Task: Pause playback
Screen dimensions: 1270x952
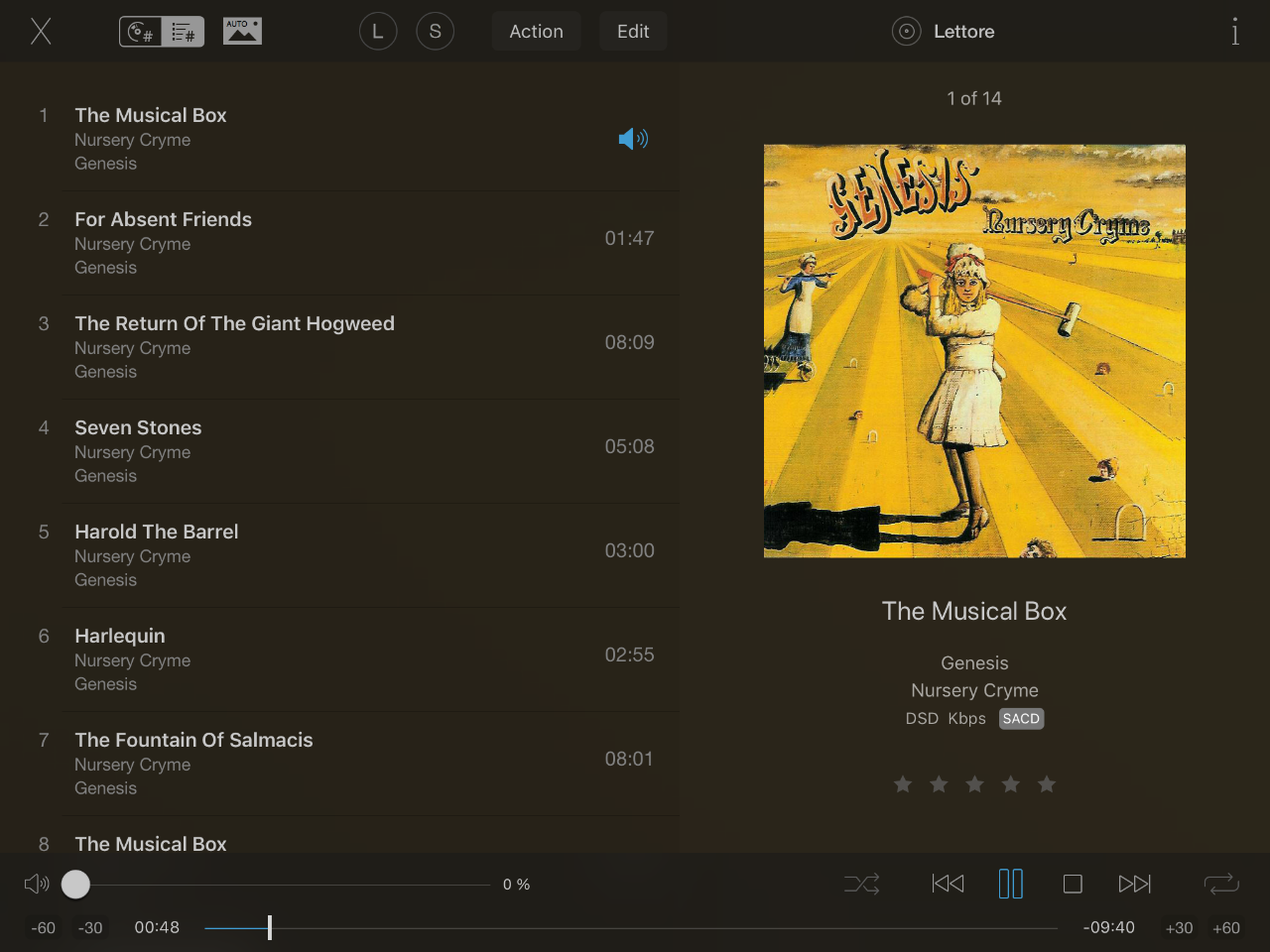Action: click(x=1011, y=884)
